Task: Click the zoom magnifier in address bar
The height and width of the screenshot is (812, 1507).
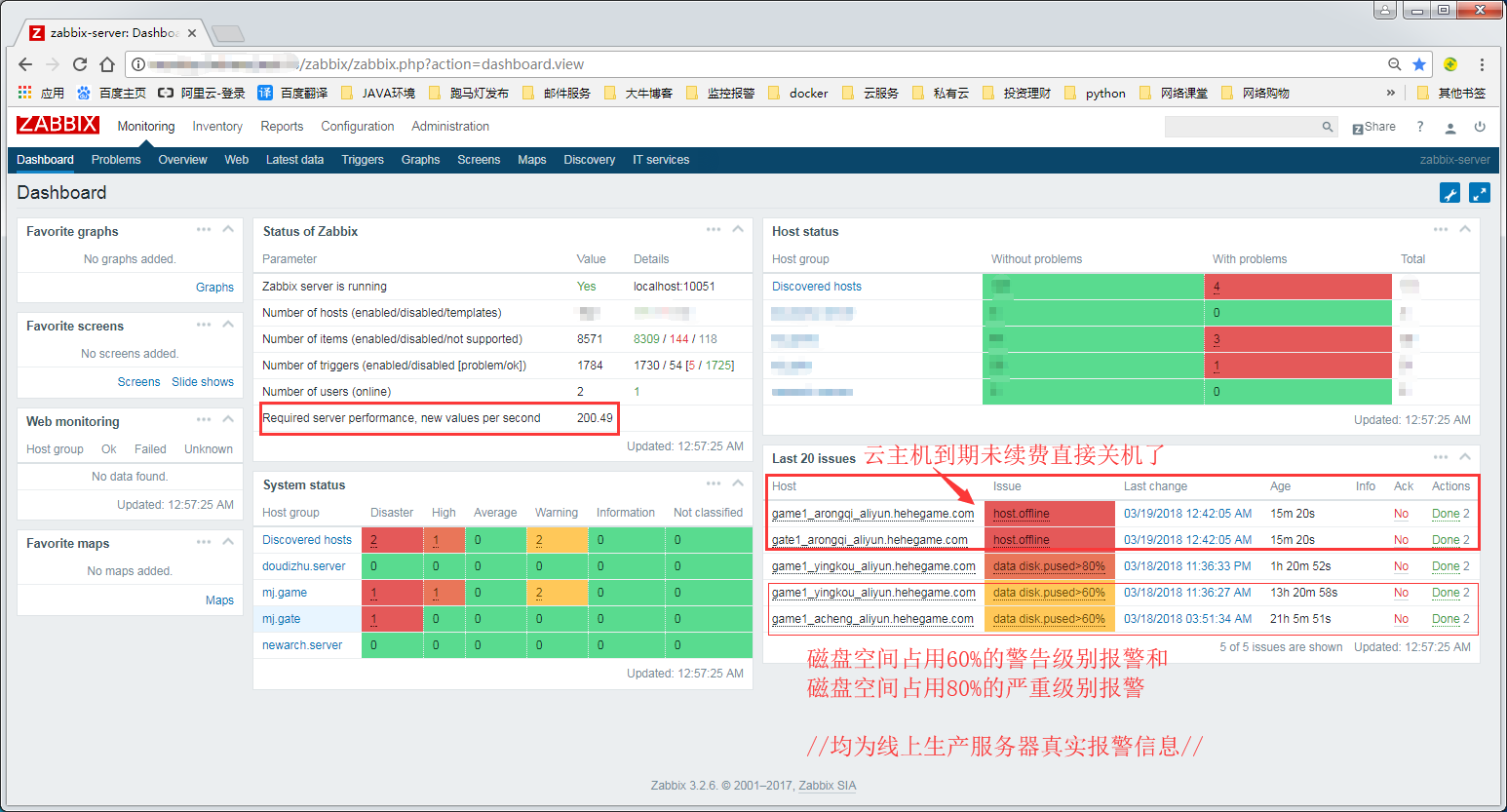Action: click(x=1395, y=64)
